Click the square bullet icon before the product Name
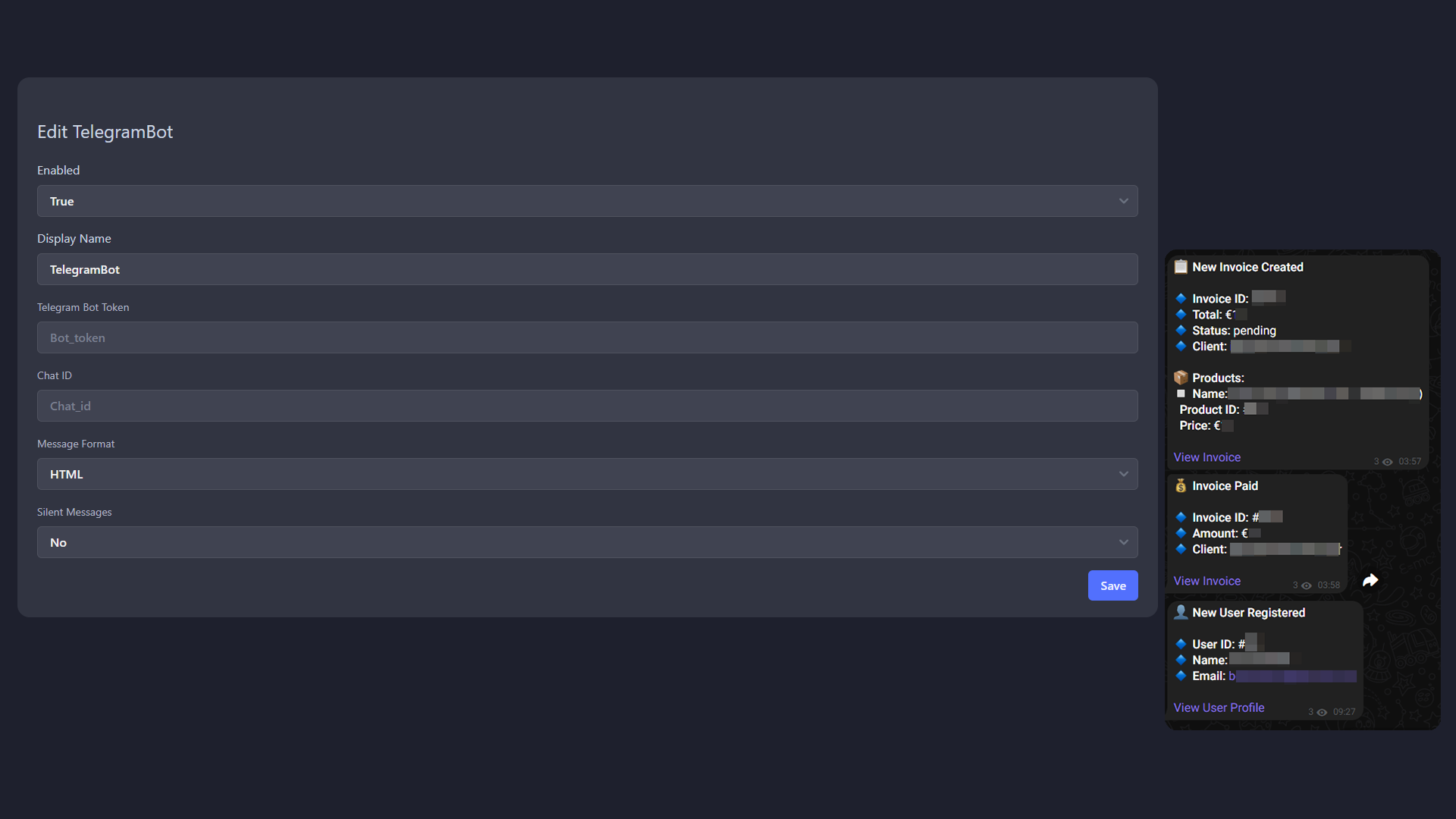 click(1181, 394)
